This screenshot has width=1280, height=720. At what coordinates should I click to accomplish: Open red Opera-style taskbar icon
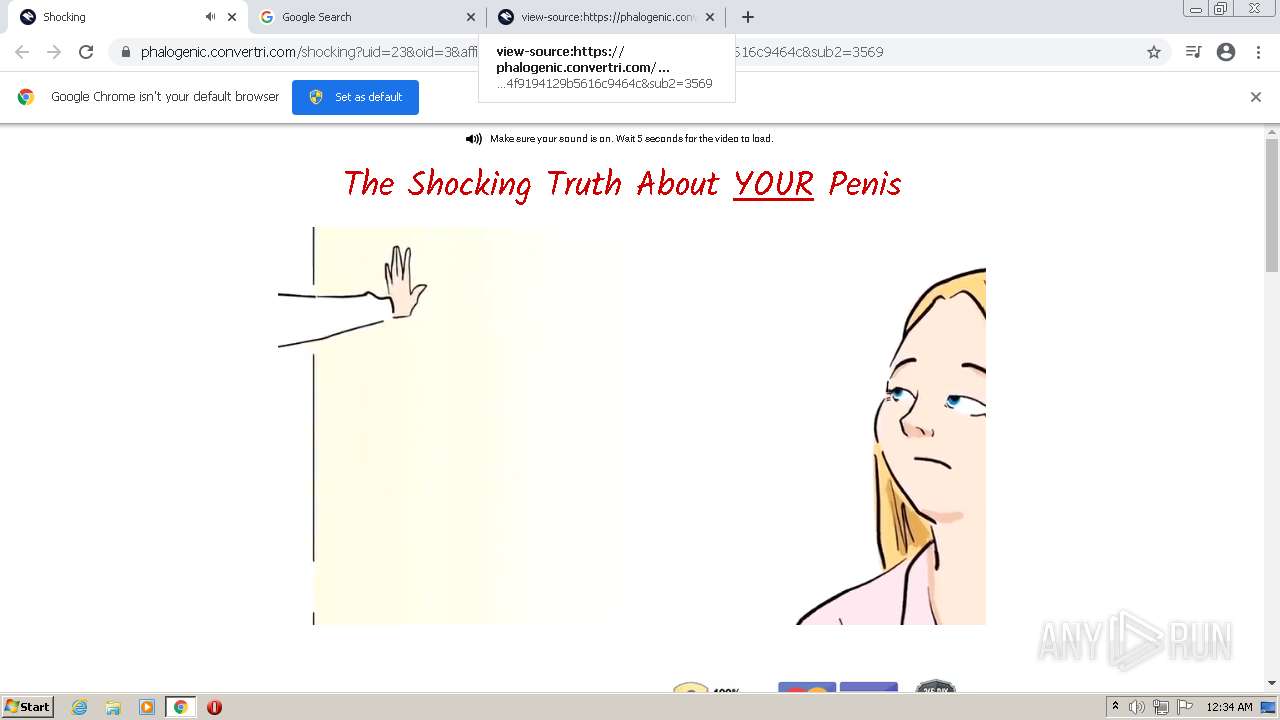click(x=214, y=707)
